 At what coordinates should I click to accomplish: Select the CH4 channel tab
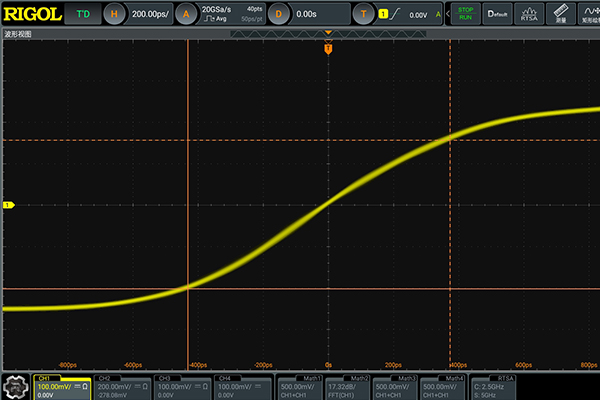[243, 386]
